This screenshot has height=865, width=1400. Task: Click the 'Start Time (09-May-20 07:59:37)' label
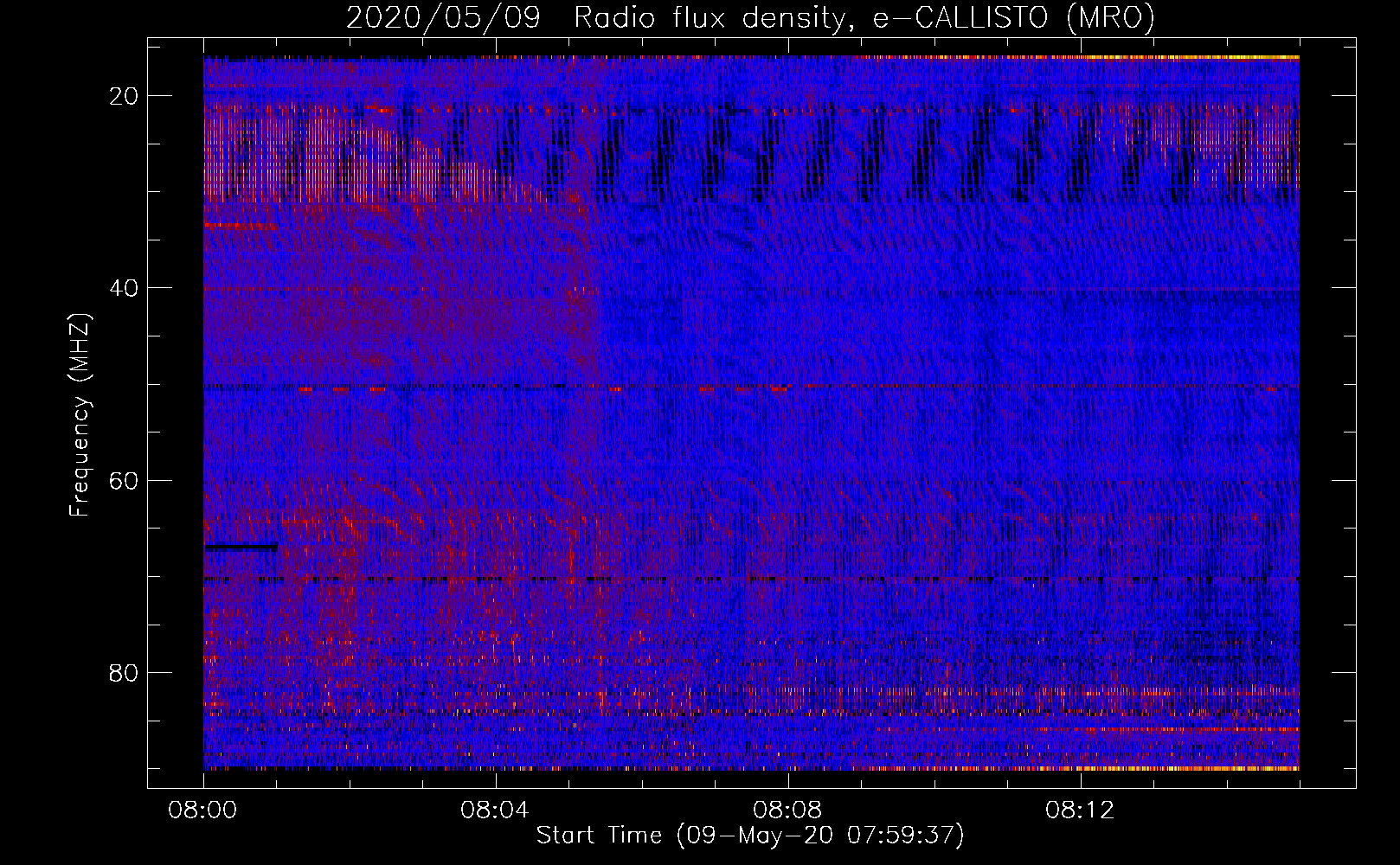click(750, 836)
